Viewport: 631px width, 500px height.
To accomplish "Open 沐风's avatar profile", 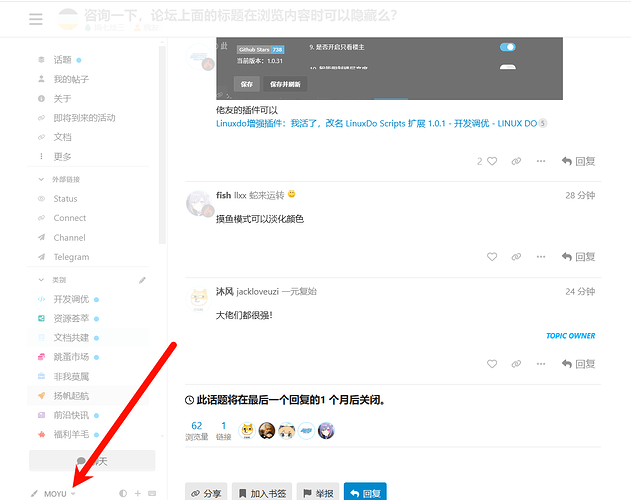I will pos(199,300).
